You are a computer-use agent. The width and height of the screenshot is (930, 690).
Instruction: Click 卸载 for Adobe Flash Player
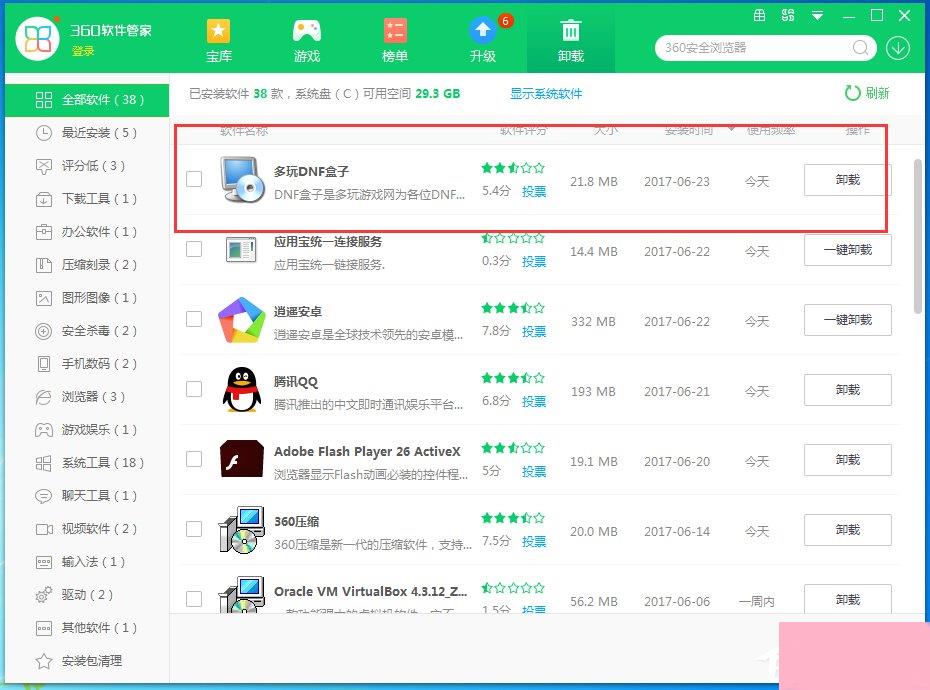tap(848, 460)
